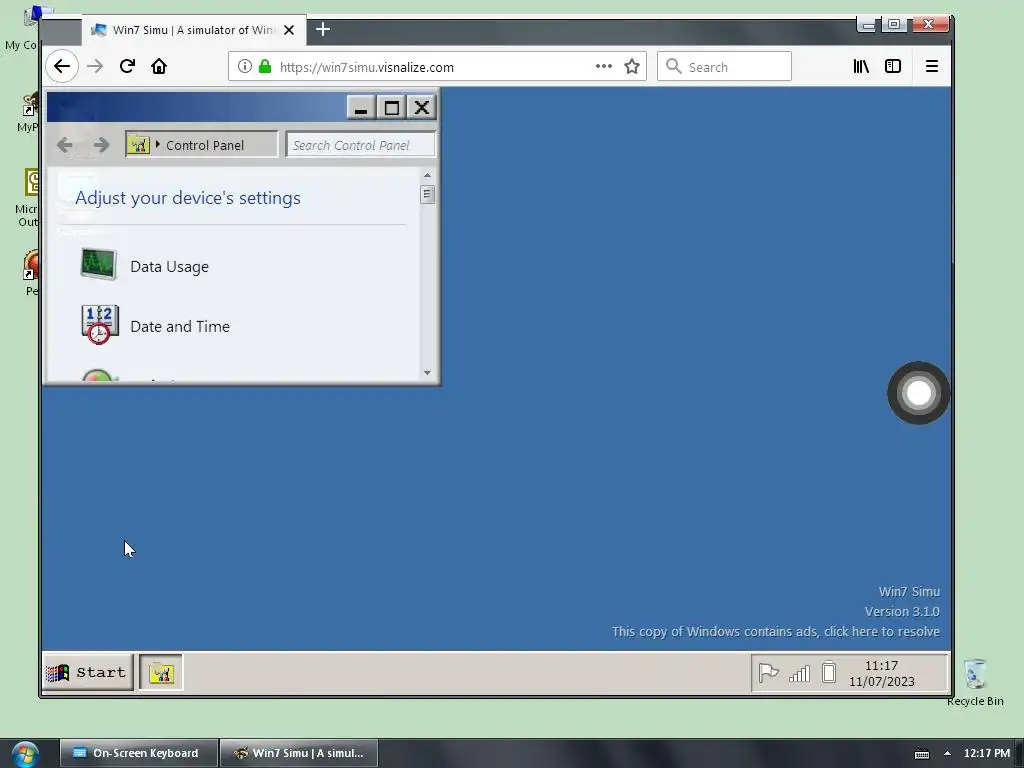This screenshot has height=768, width=1024.
Task: Click the host clock 12:17 PM
Action: 986,753
